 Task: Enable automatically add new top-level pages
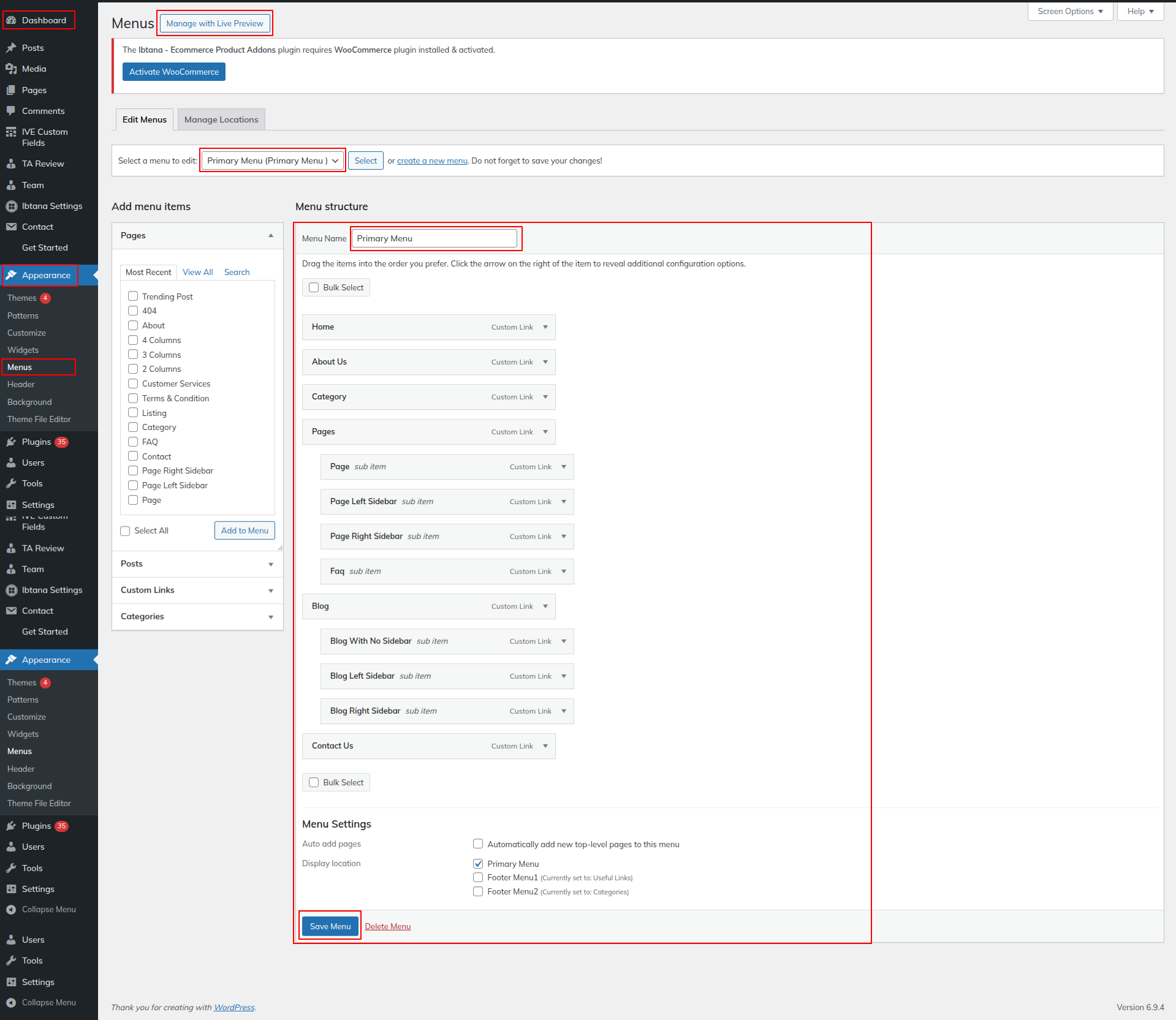(478, 844)
